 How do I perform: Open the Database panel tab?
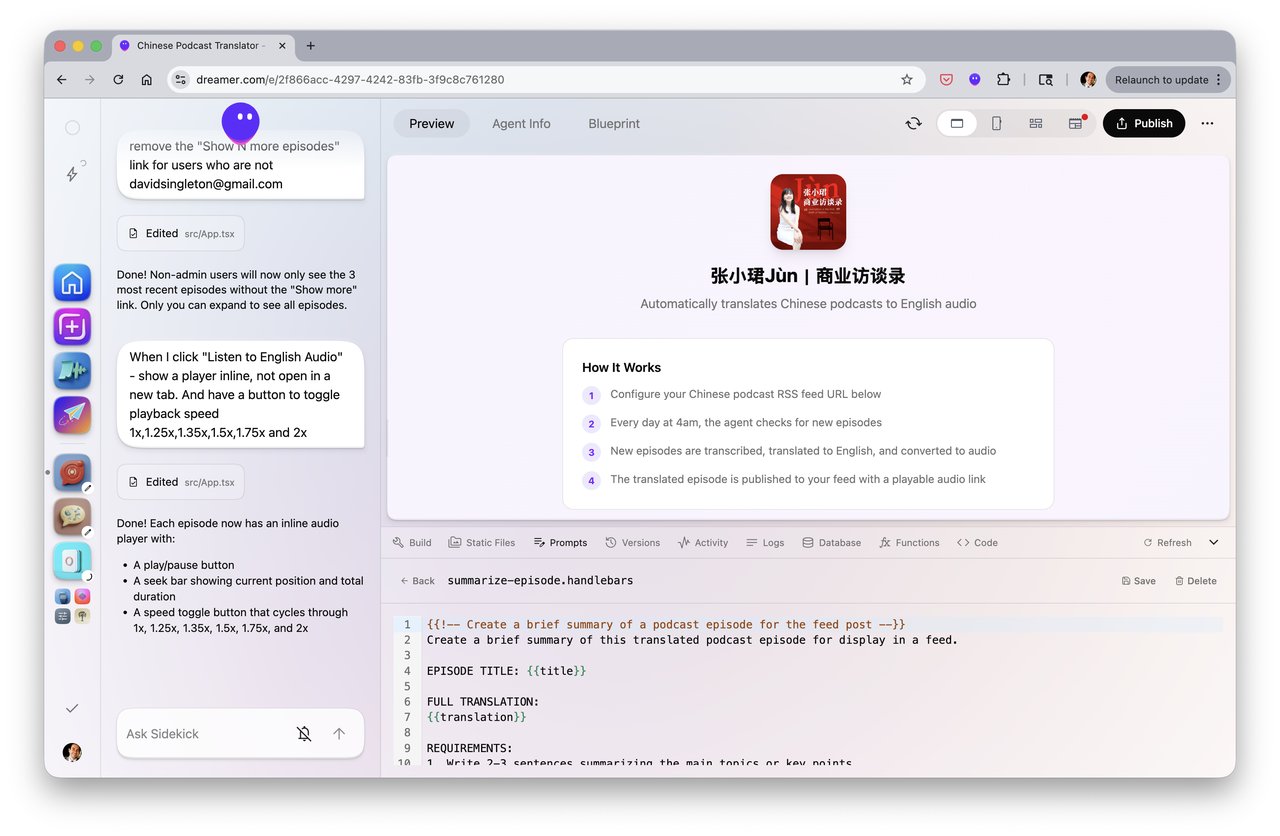click(x=831, y=542)
